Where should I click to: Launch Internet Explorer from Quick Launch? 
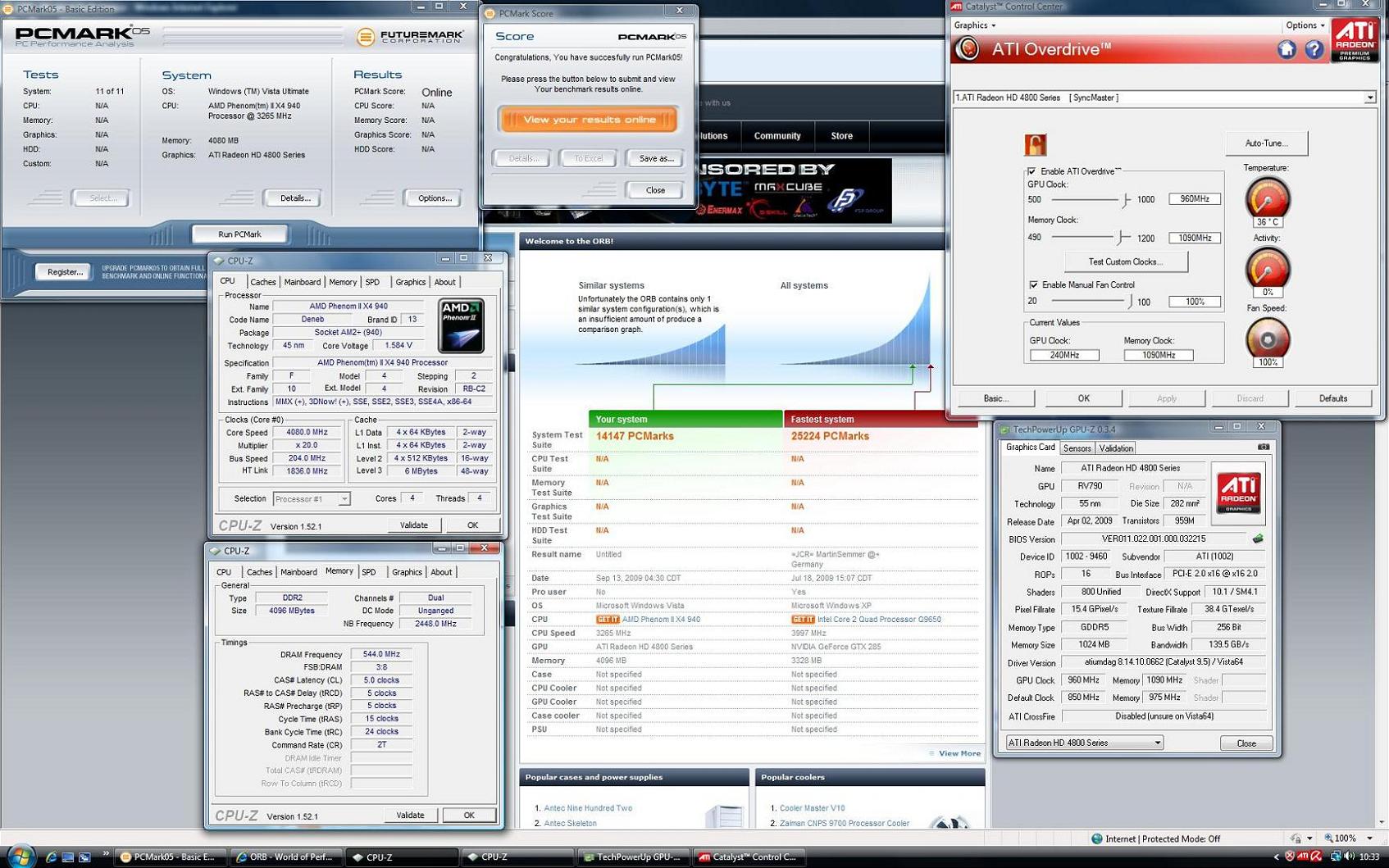(x=51, y=857)
